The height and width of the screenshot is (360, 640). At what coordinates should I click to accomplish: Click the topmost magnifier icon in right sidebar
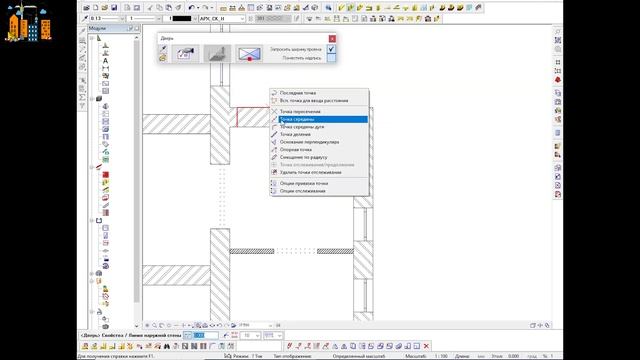[x=558, y=31]
